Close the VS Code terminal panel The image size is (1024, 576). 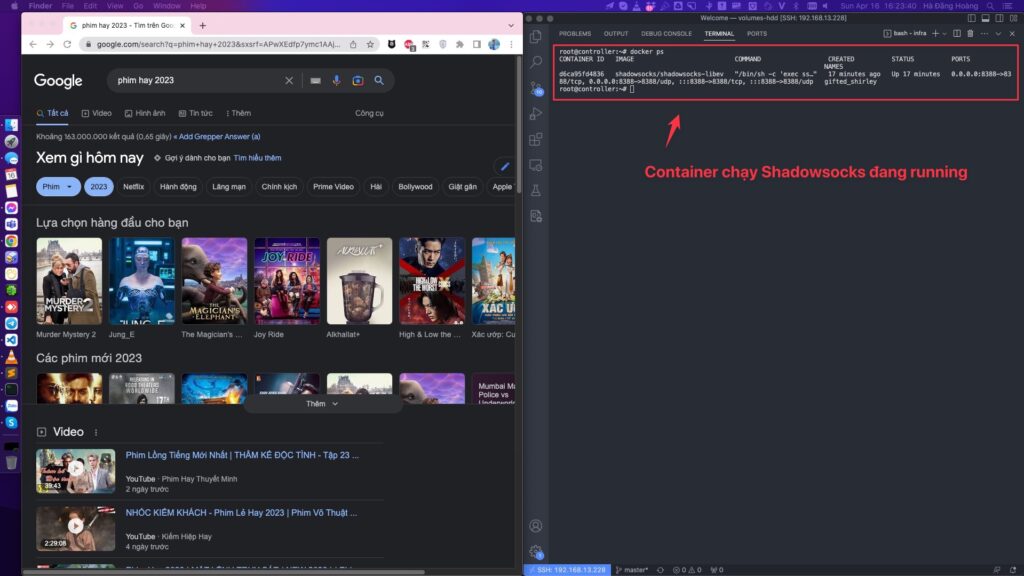click(x=1012, y=33)
